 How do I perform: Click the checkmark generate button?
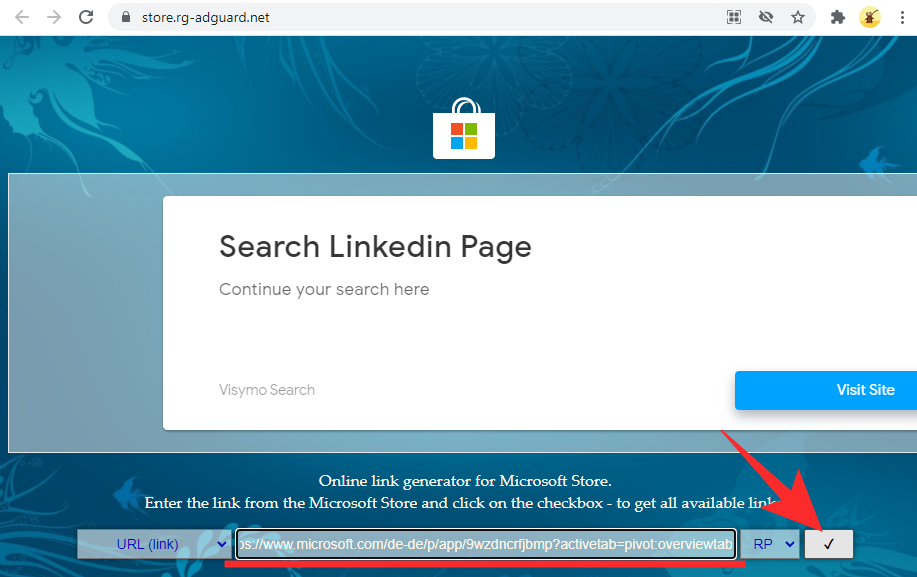click(x=829, y=544)
